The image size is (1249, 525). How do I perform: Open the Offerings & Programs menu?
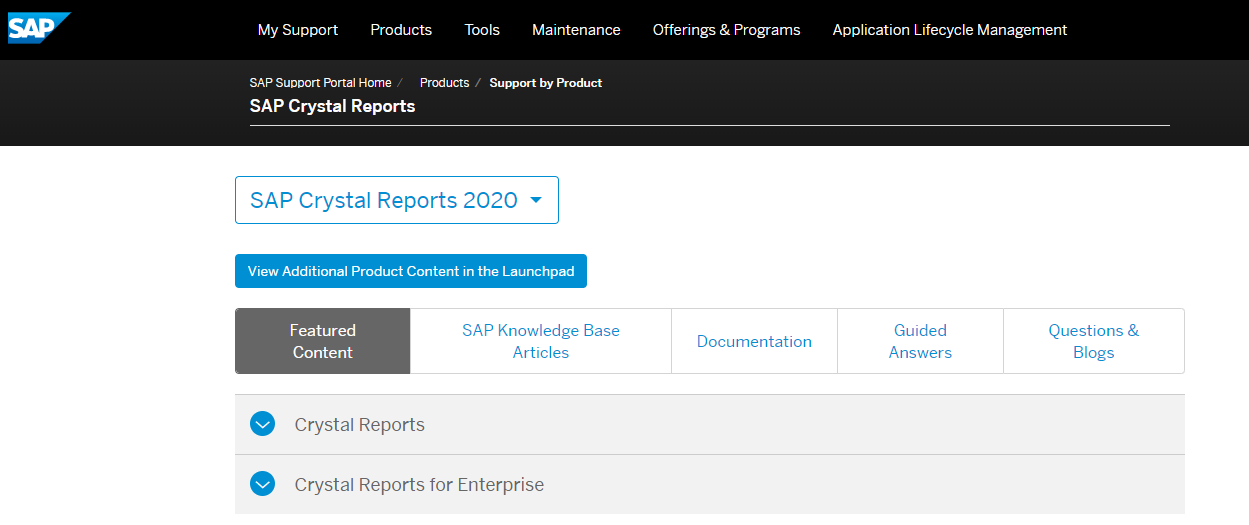726,30
